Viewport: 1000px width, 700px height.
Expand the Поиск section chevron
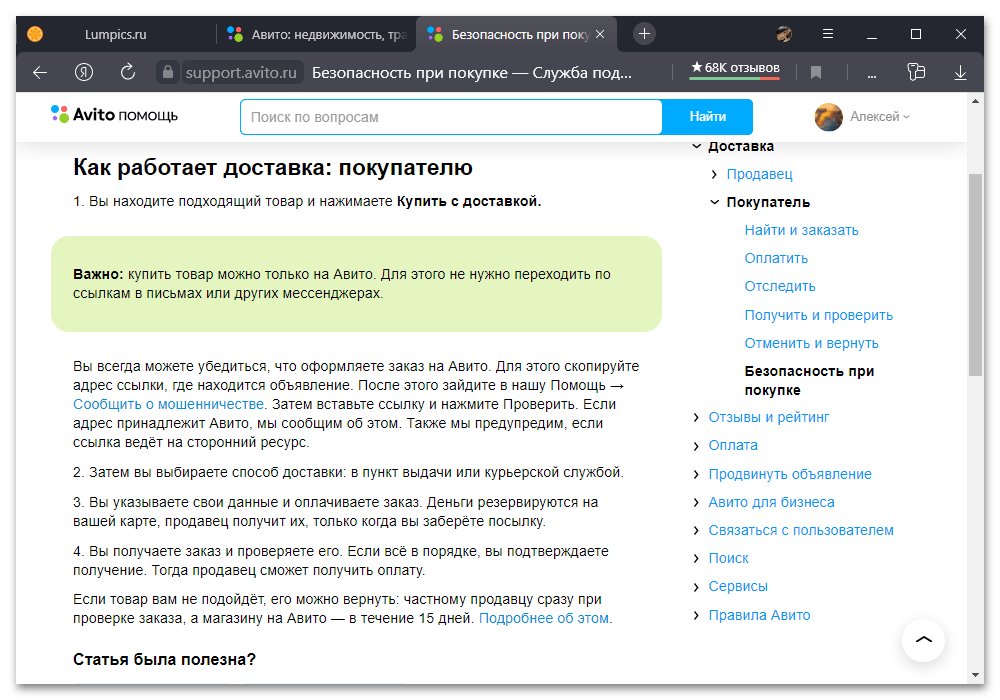(x=696, y=558)
